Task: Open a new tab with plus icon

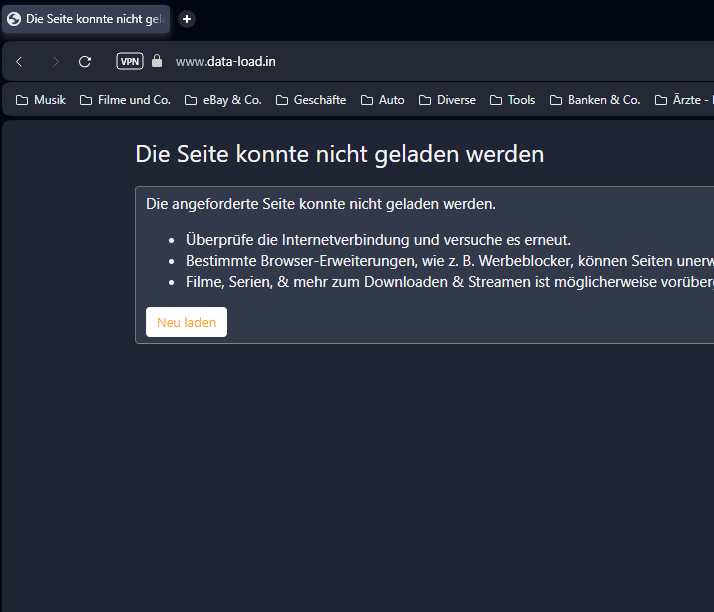Action: coord(187,19)
